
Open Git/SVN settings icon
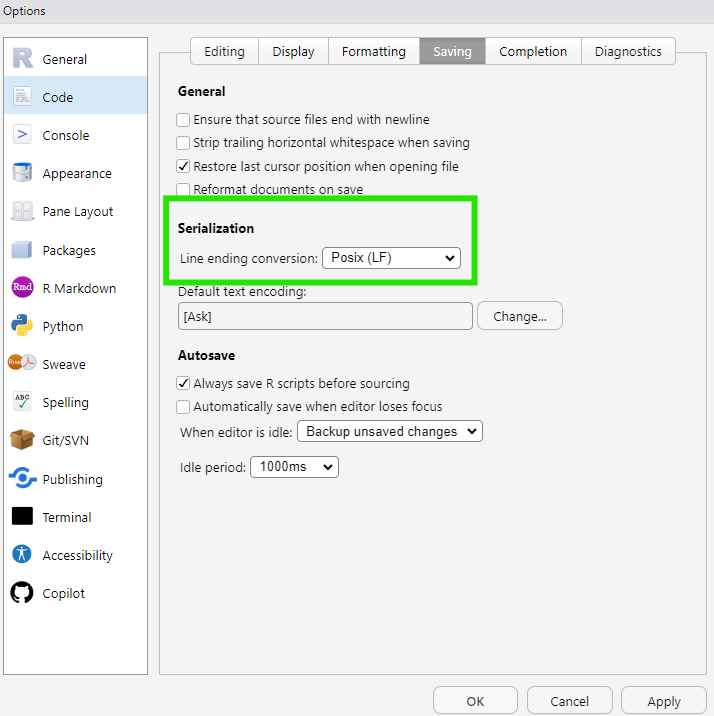coord(22,440)
